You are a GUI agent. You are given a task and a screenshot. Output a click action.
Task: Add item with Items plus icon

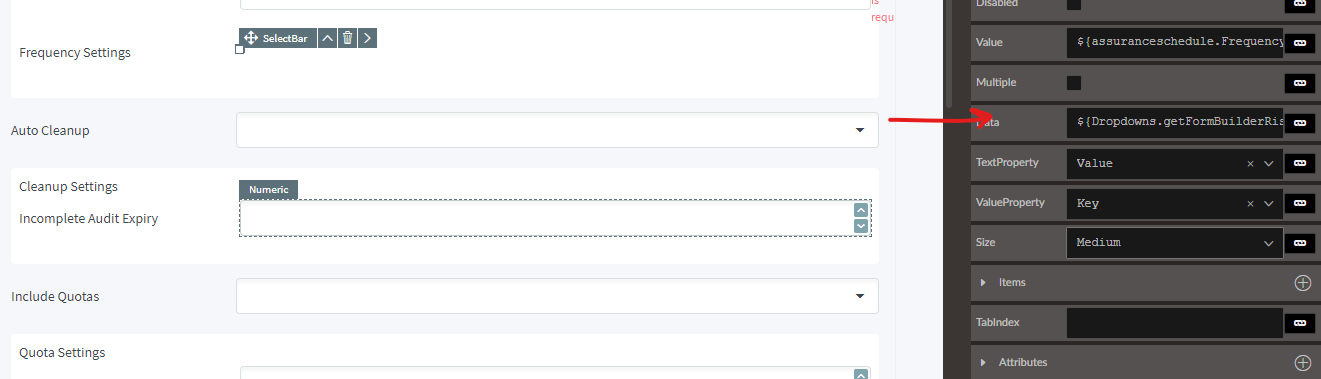coord(1302,283)
